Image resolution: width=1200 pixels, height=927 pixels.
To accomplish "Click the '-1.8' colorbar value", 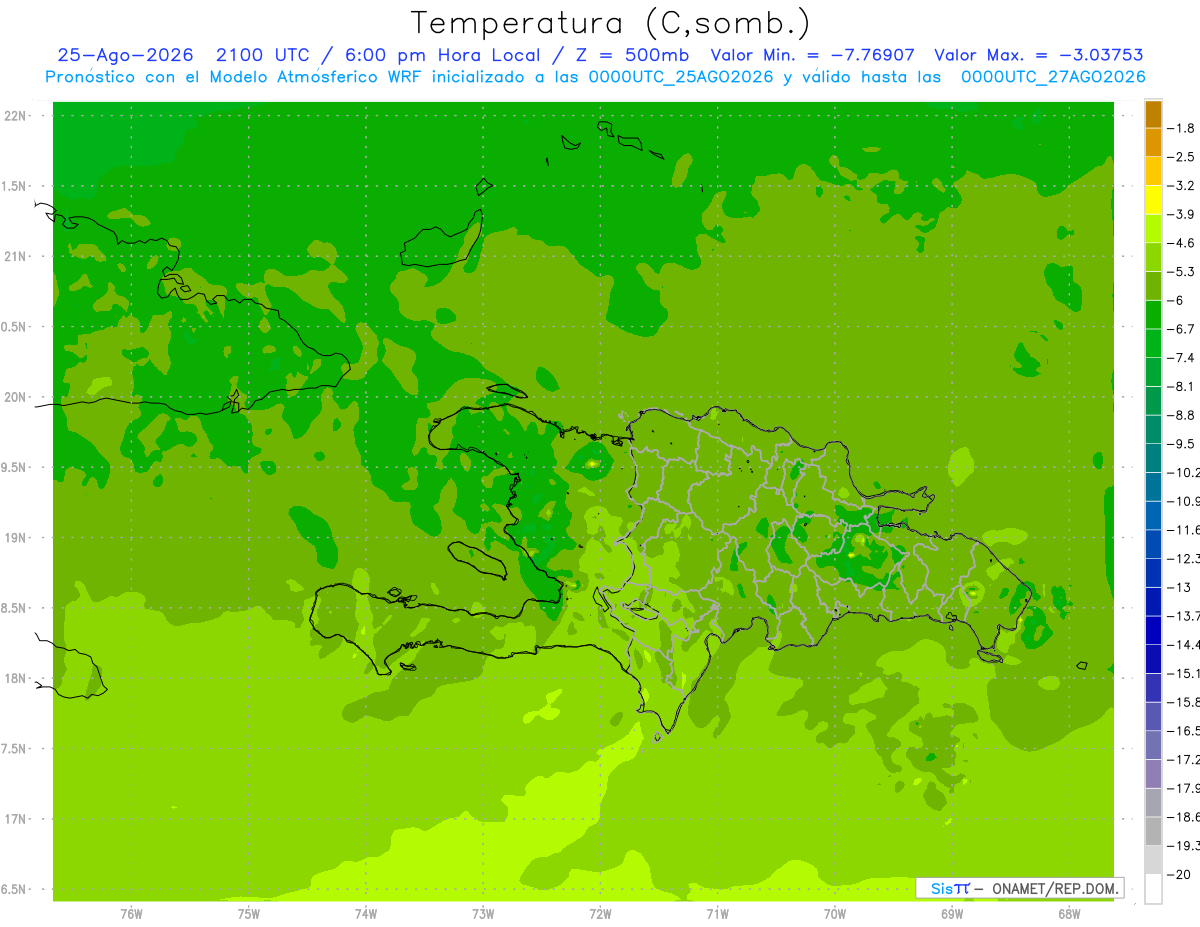I will tap(1181, 129).
